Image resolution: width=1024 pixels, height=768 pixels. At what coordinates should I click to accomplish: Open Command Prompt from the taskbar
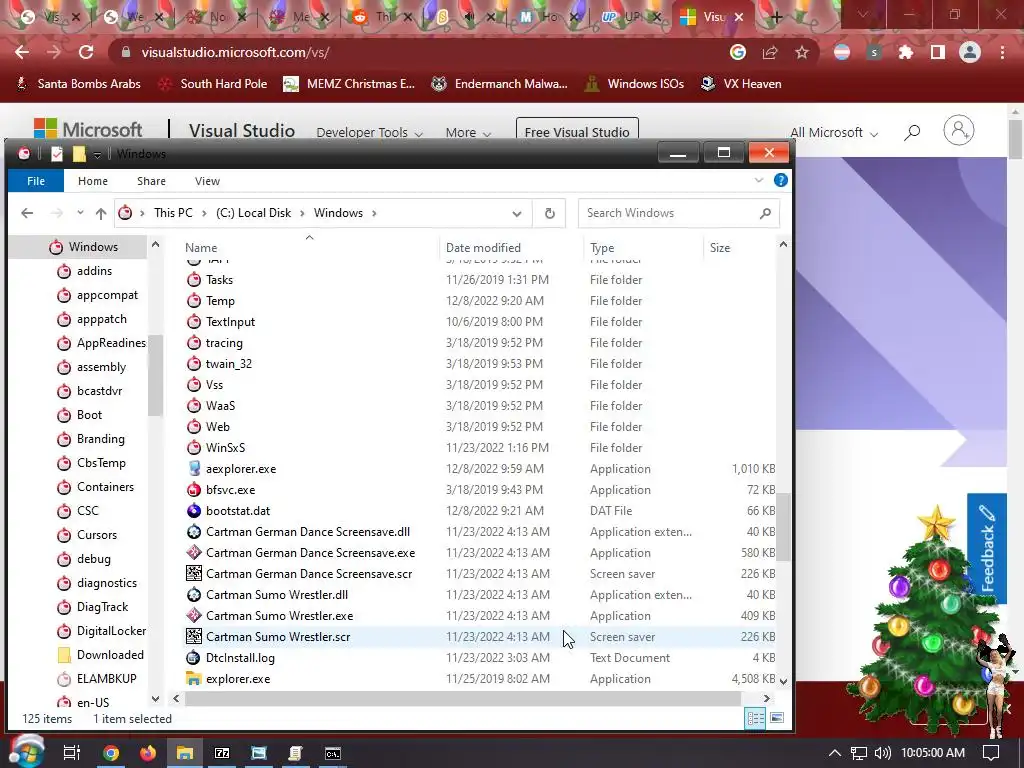(x=333, y=753)
